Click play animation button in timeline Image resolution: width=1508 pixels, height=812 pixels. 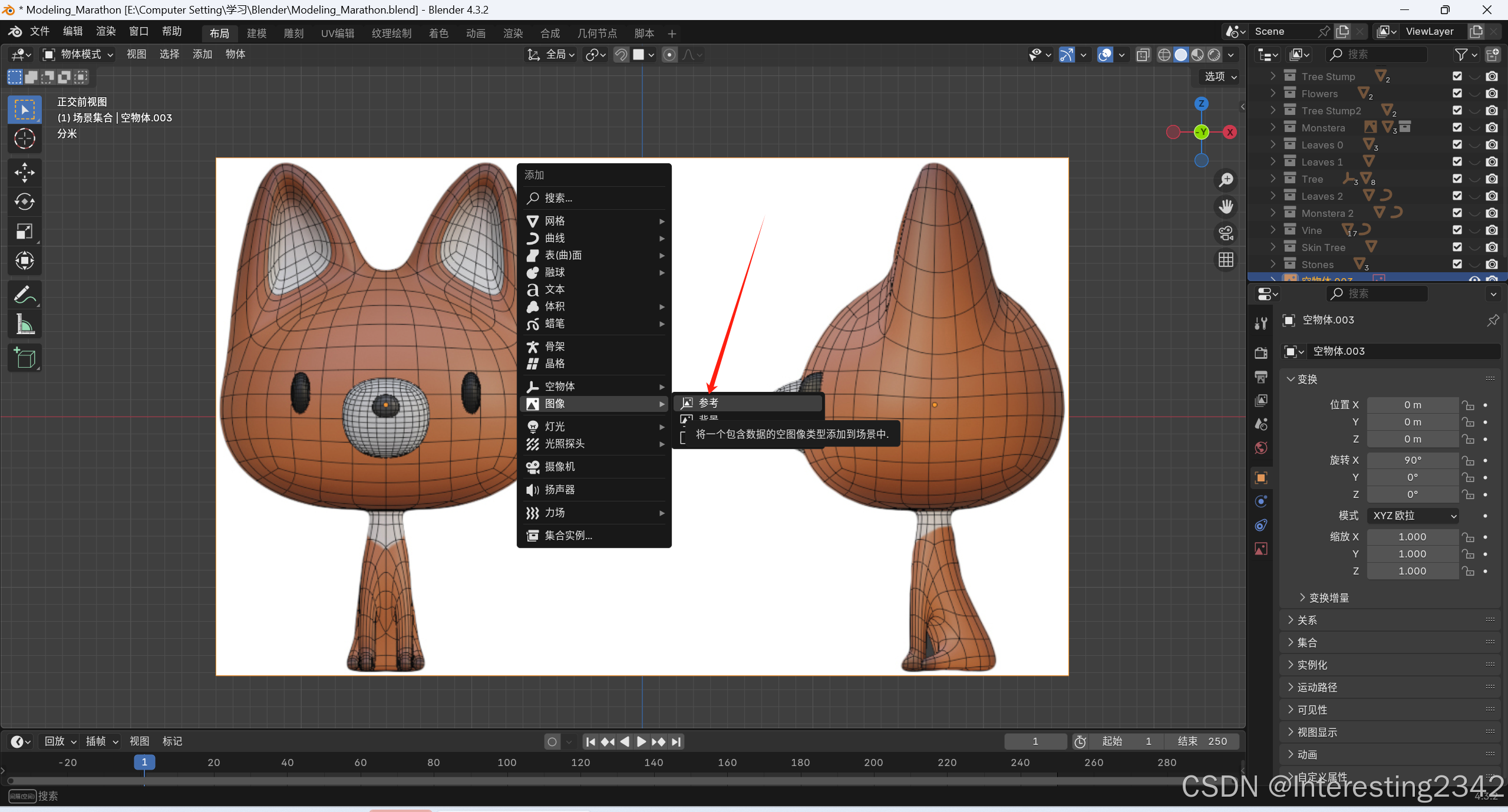click(x=642, y=741)
